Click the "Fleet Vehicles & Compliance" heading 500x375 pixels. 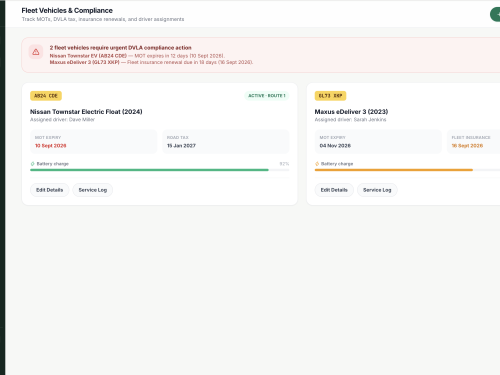pyautogui.click(x=67, y=11)
